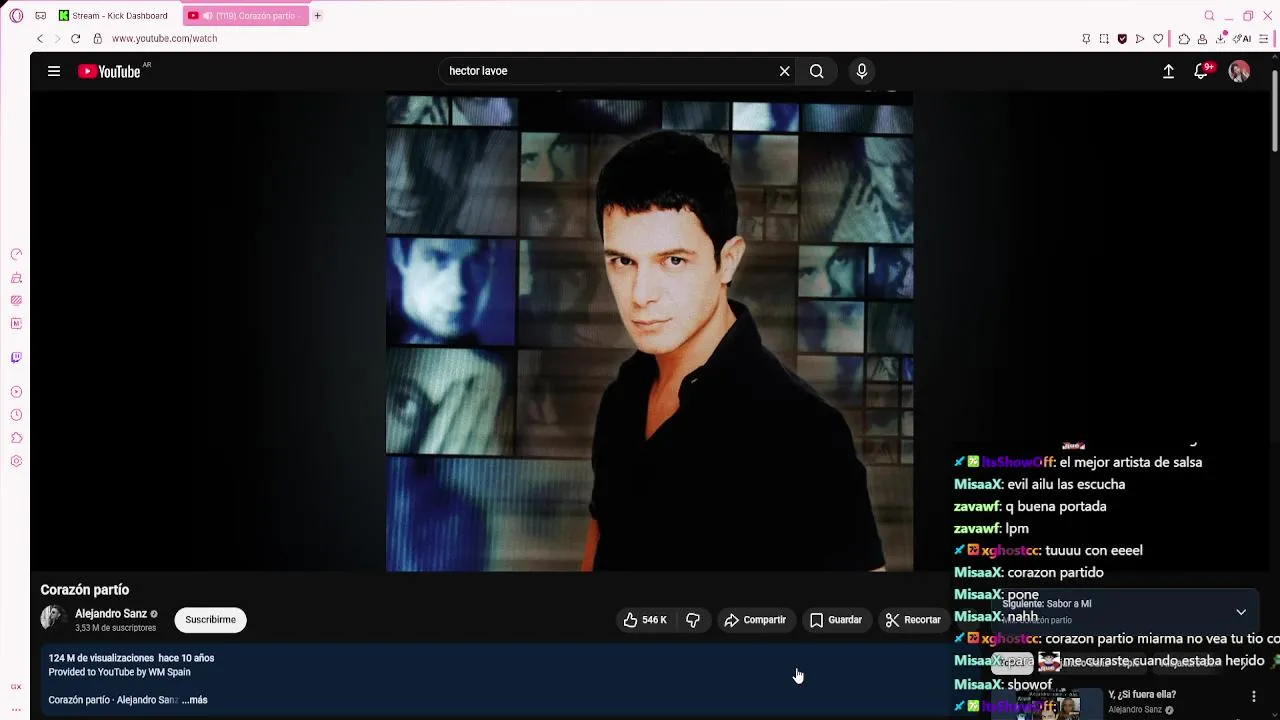The width and height of the screenshot is (1280, 720).
Task: Open the YouTube account avatar menu
Action: (1239, 71)
